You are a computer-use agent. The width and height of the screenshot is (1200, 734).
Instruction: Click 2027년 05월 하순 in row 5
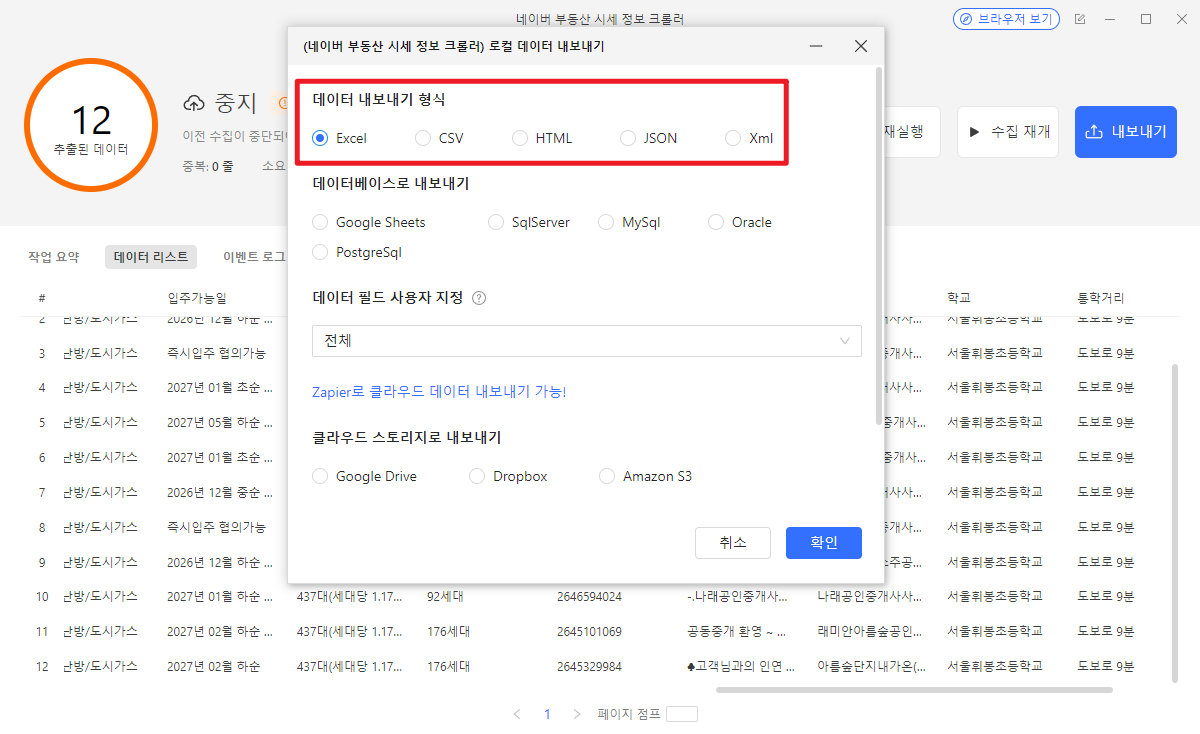[219, 422]
